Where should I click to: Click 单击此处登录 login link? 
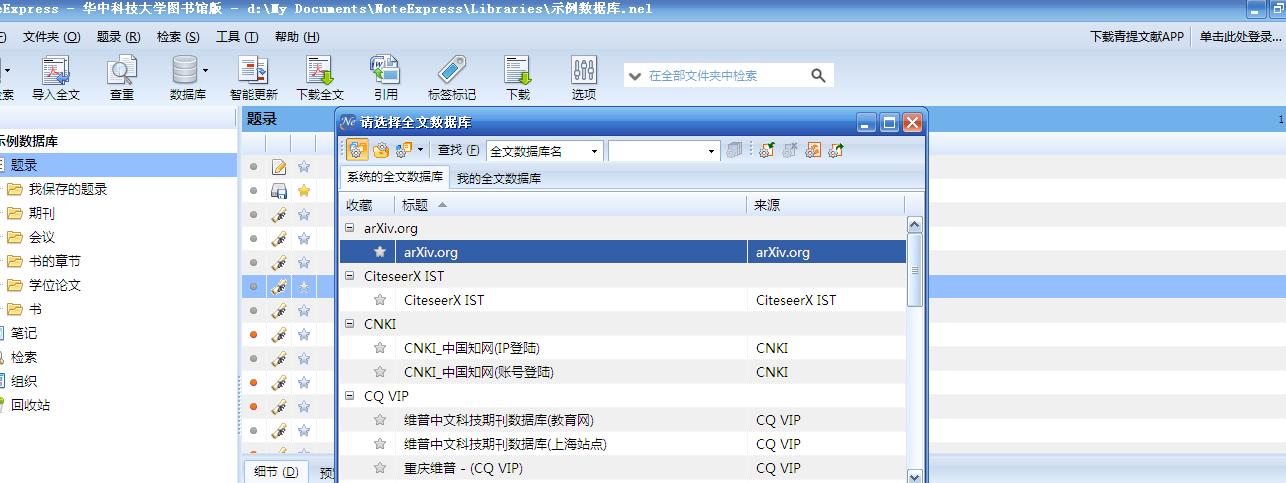point(1241,37)
